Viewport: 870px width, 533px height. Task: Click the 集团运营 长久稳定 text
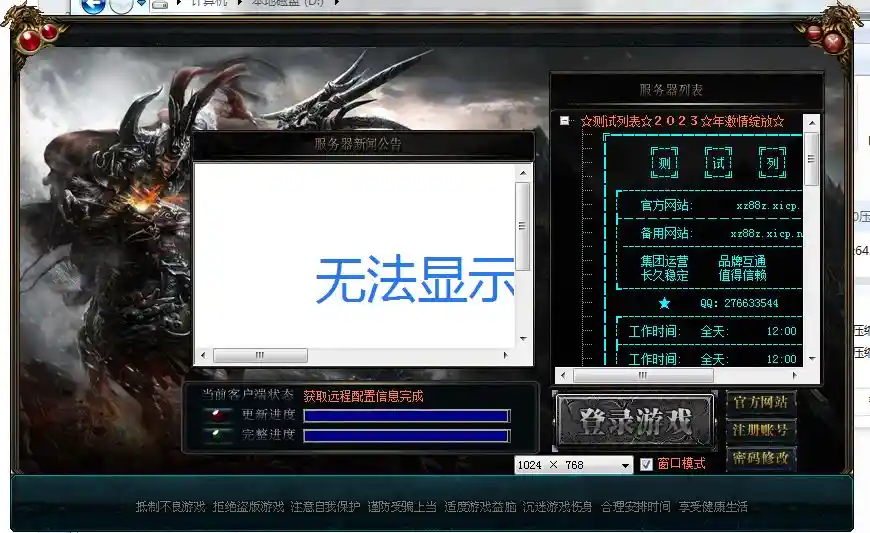[x=664, y=268]
